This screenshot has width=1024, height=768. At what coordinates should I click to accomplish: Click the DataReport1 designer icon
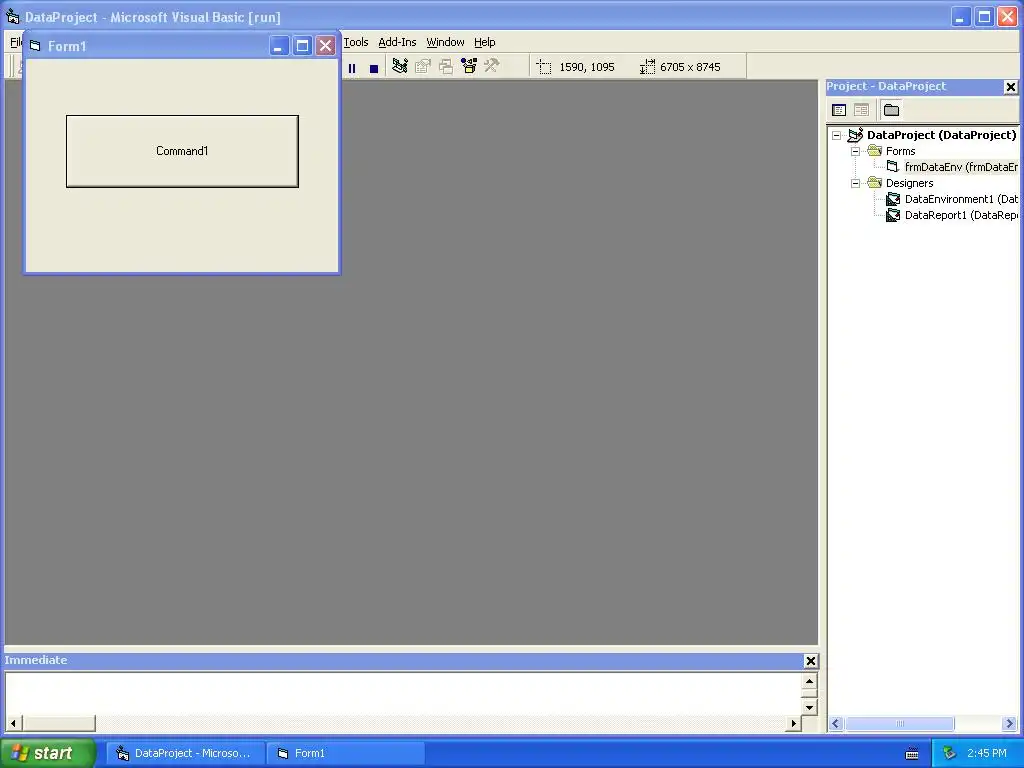click(x=893, y=216)
